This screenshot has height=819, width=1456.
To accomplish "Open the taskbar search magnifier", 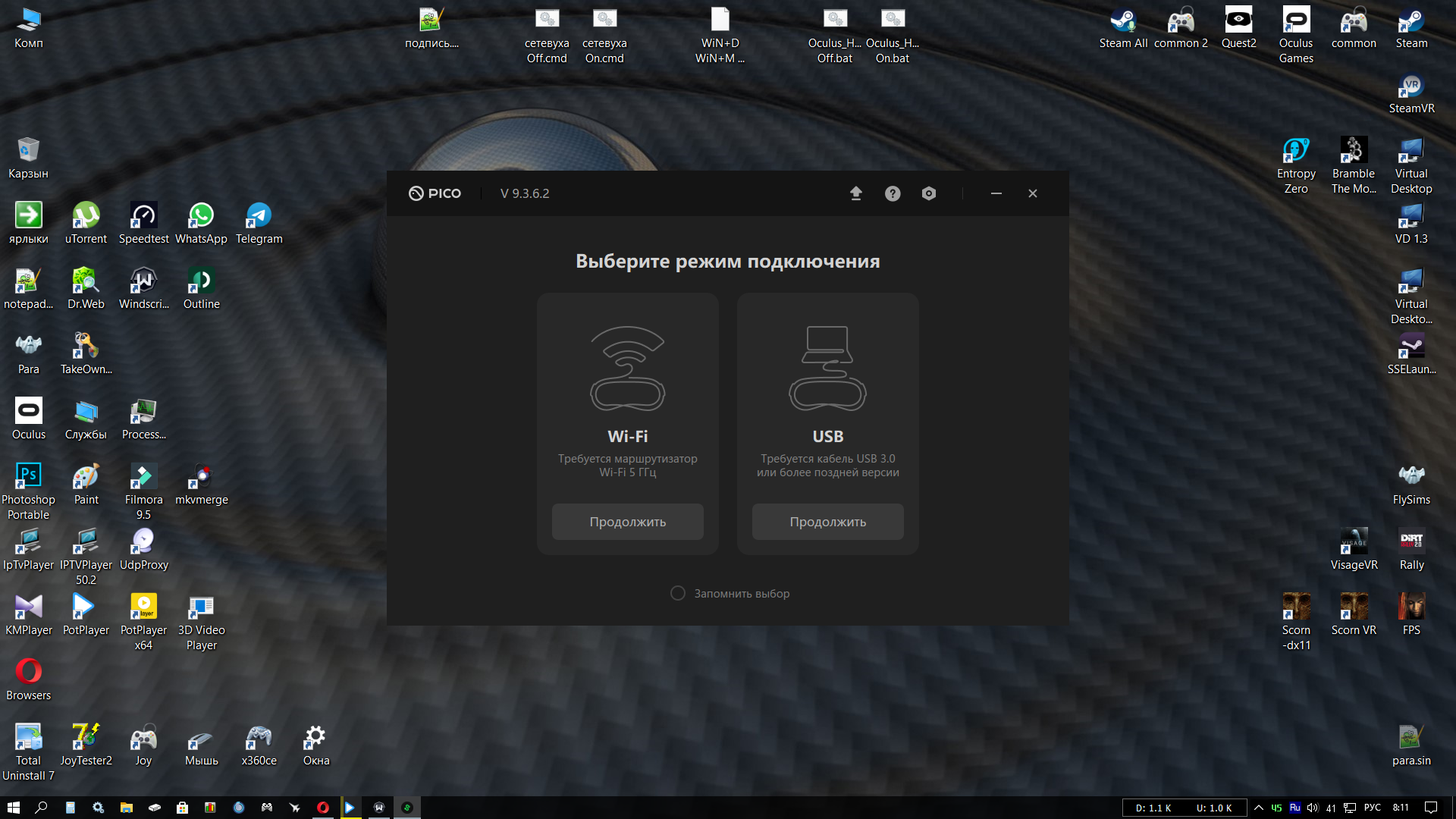I will click(42, 808).
